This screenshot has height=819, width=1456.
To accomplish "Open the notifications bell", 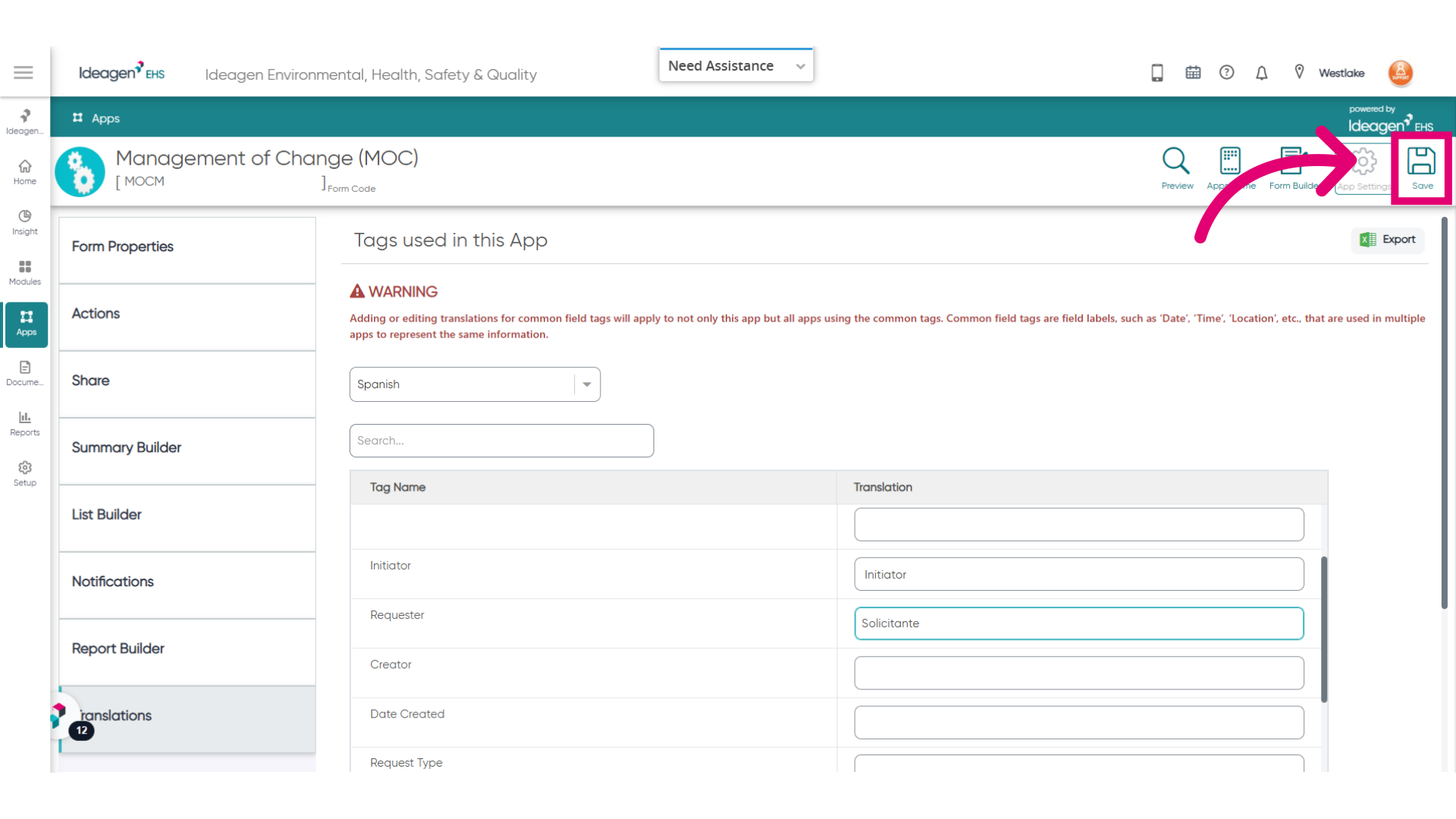I will pyautogui.click(x=1262, y=73).
